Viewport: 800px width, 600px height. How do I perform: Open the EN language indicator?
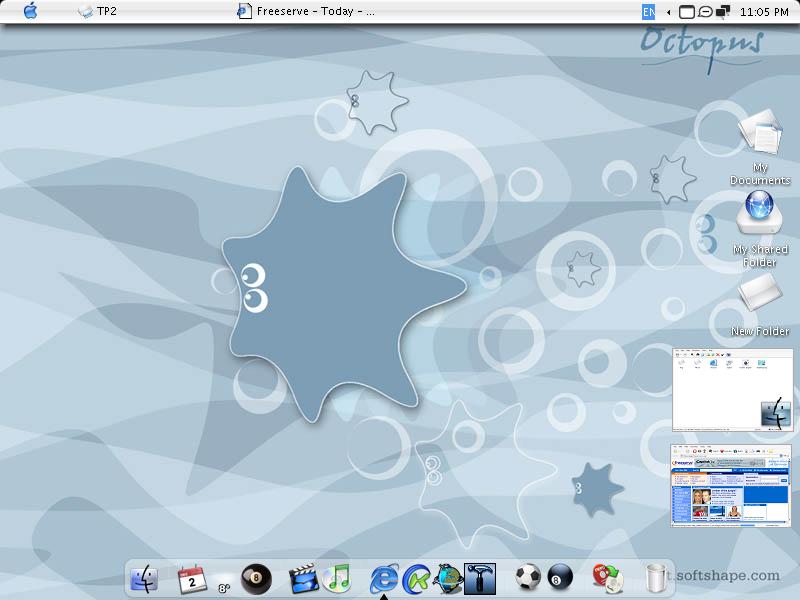(x=648, y=12)
